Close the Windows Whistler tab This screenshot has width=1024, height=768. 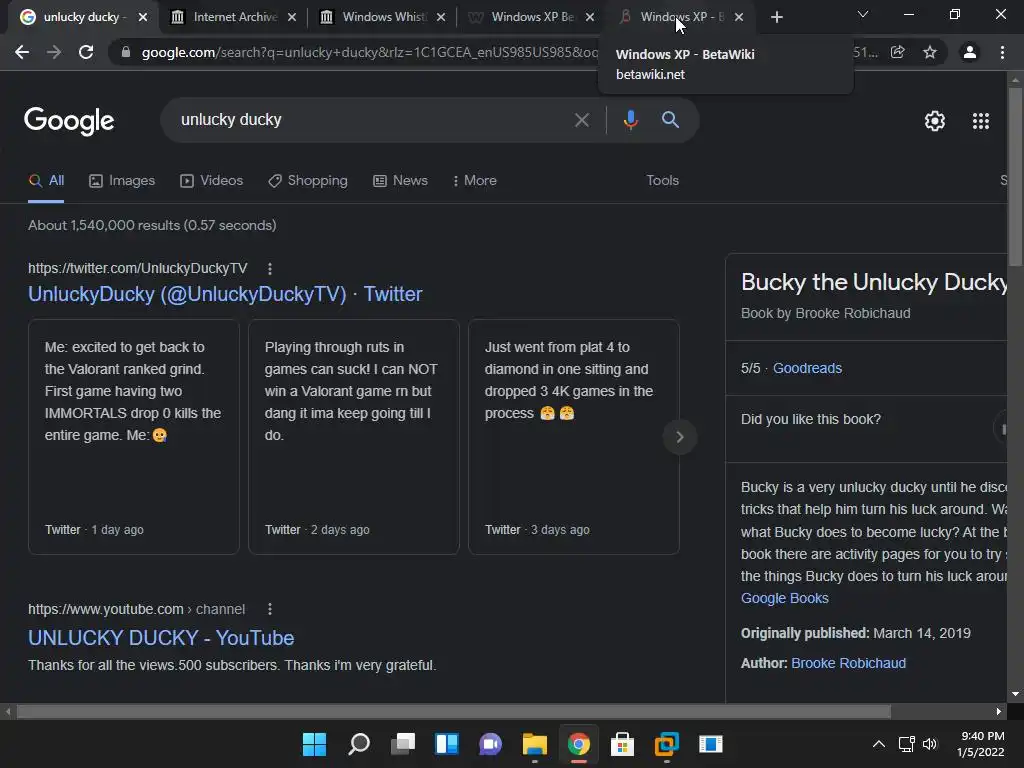pos(441,17)
